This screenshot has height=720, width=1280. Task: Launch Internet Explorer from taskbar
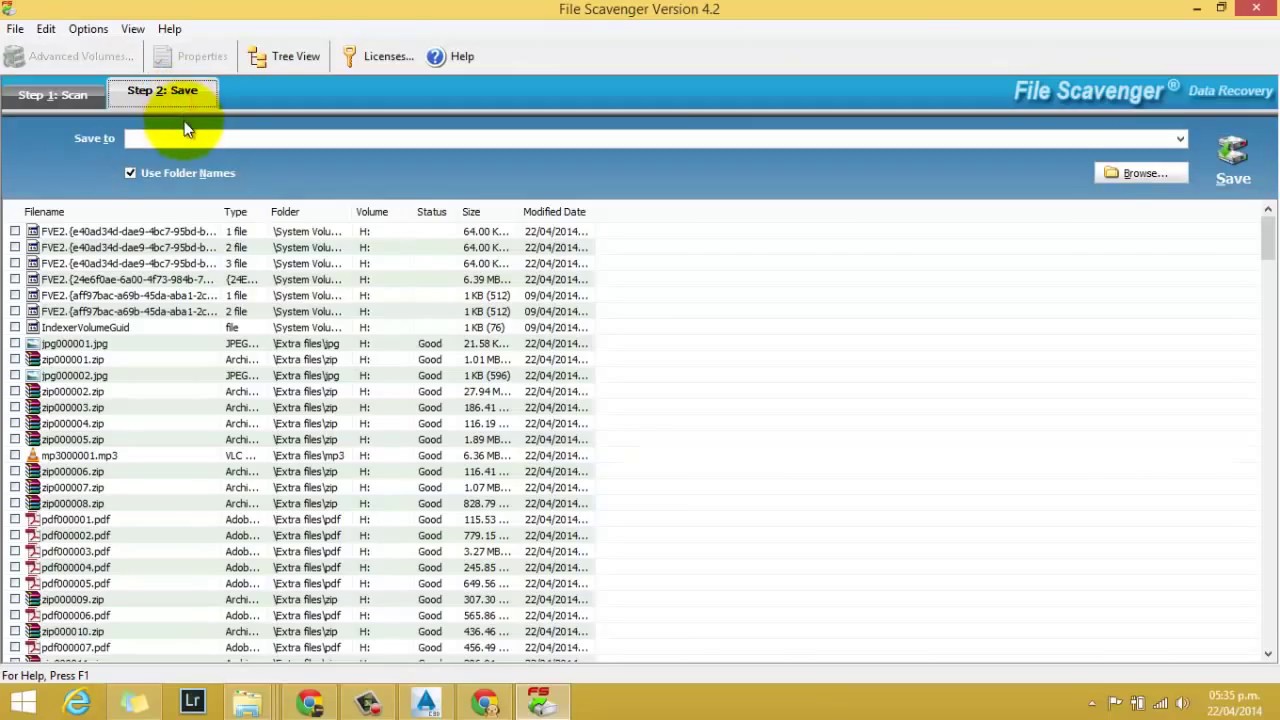point(77,703)
